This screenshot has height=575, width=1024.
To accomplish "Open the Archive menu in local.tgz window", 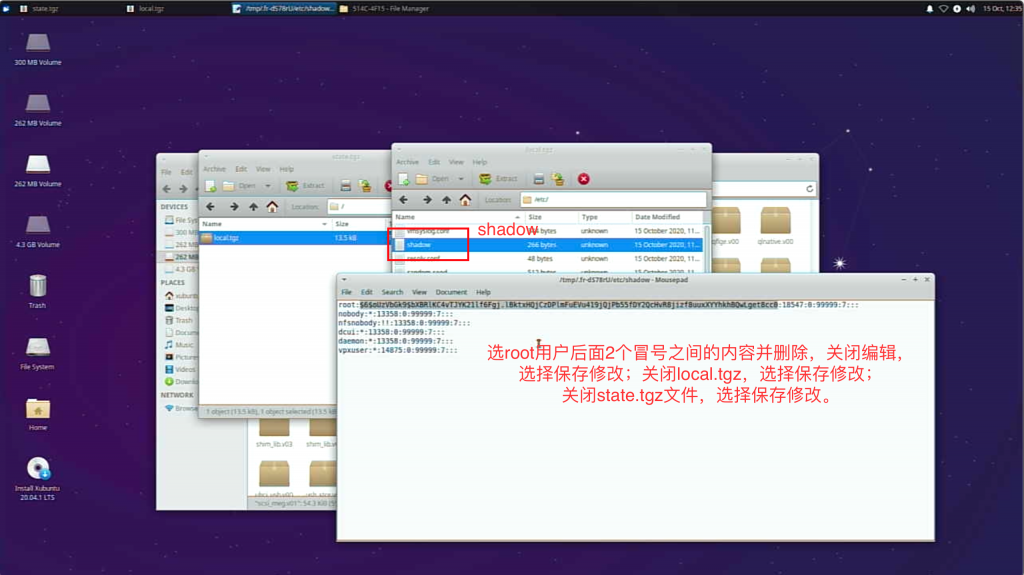I will (407, 162).
